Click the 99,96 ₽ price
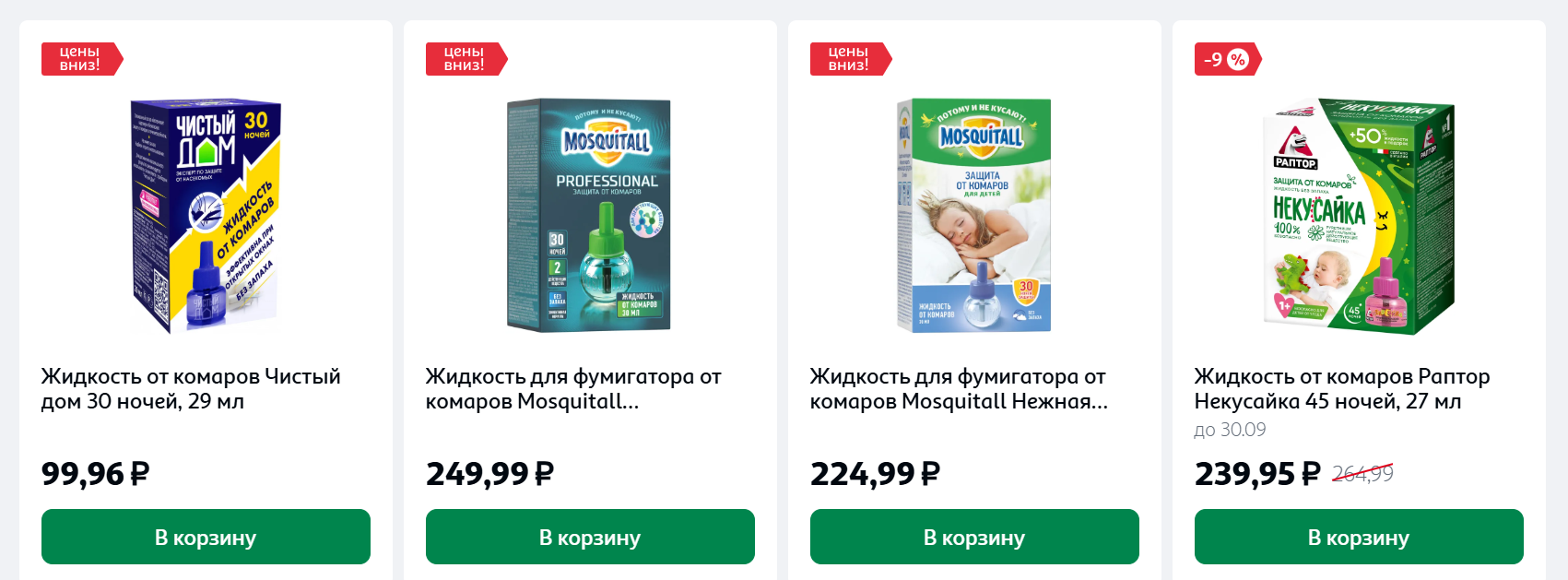Screen dimensions: 1568x580 [95, 474]
